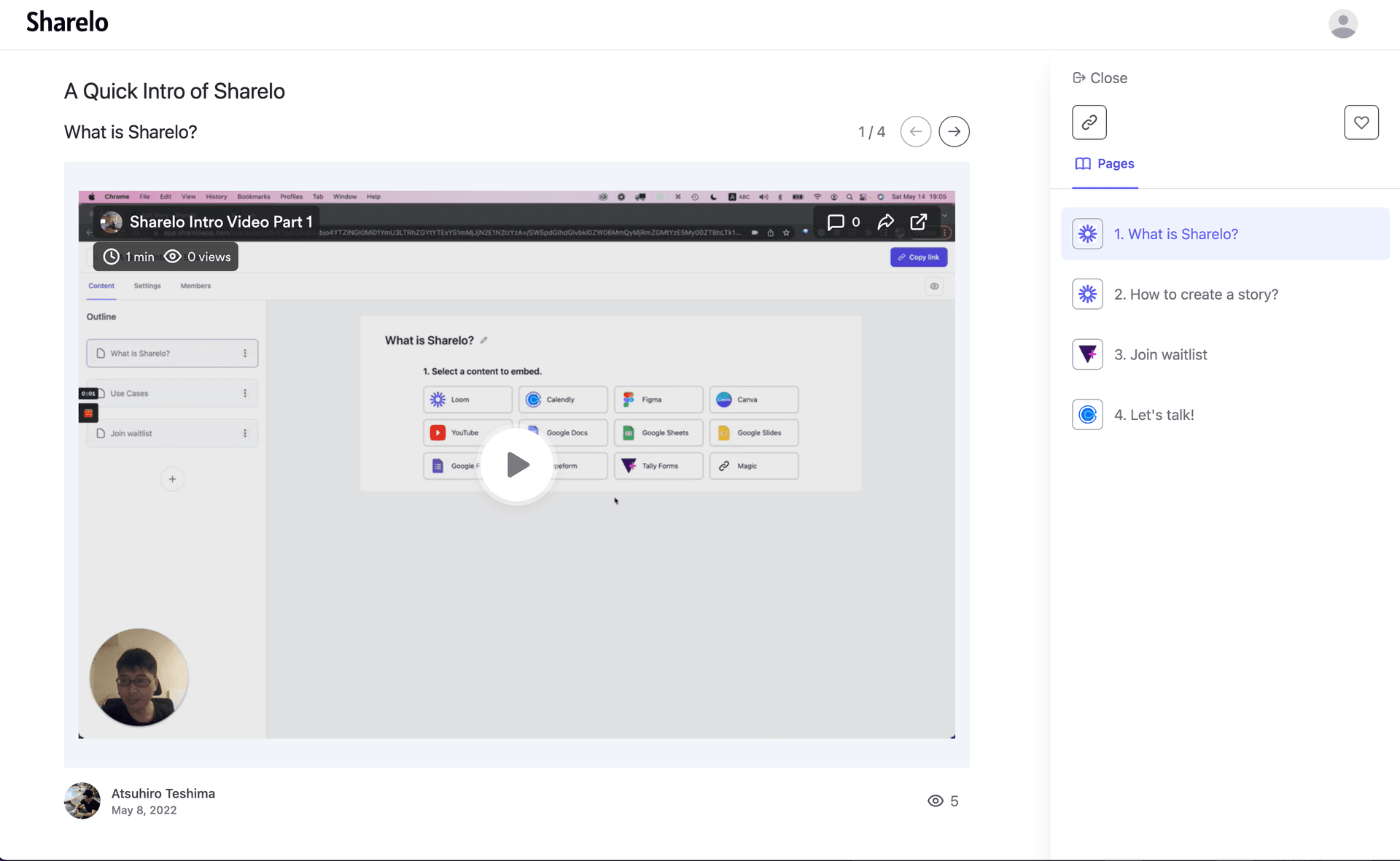
Task: Like the story with heart icon
Action: [1361, 122]
